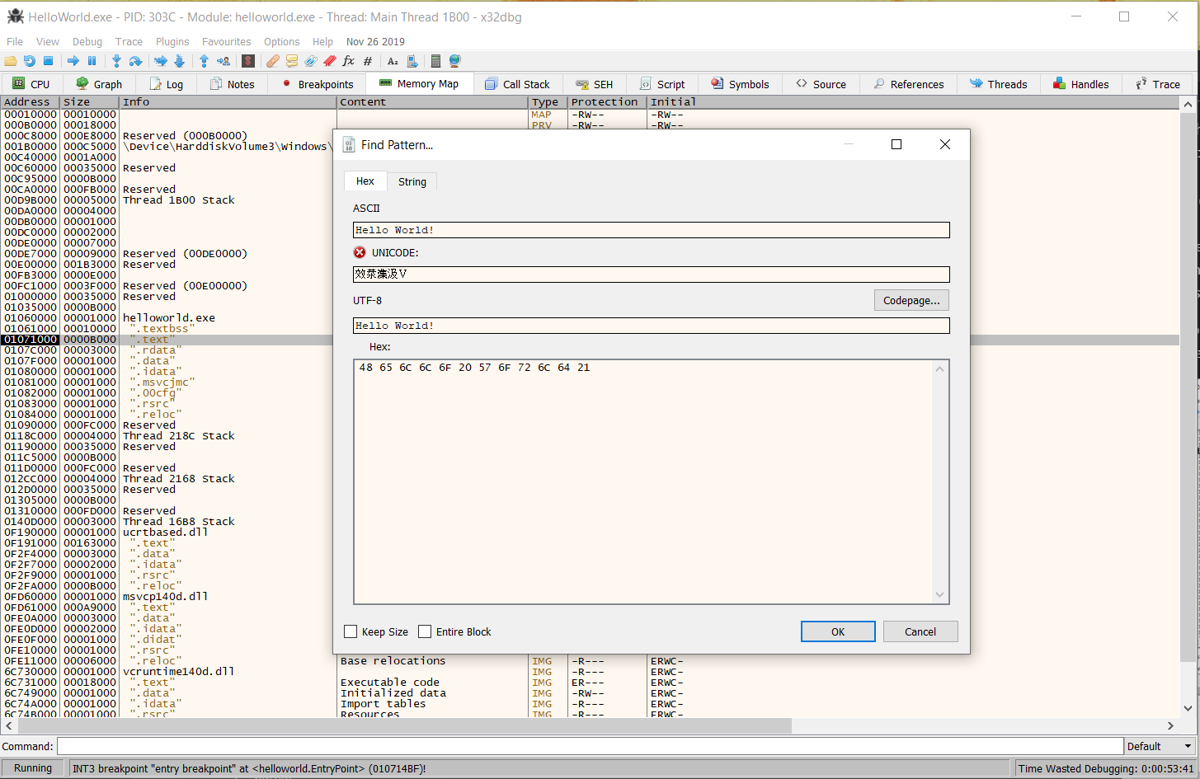Image resolution: width=1200 pixels, height=779 pixels.
Task: Open the Patches bandage icon
Action: (x=272, y=61)
